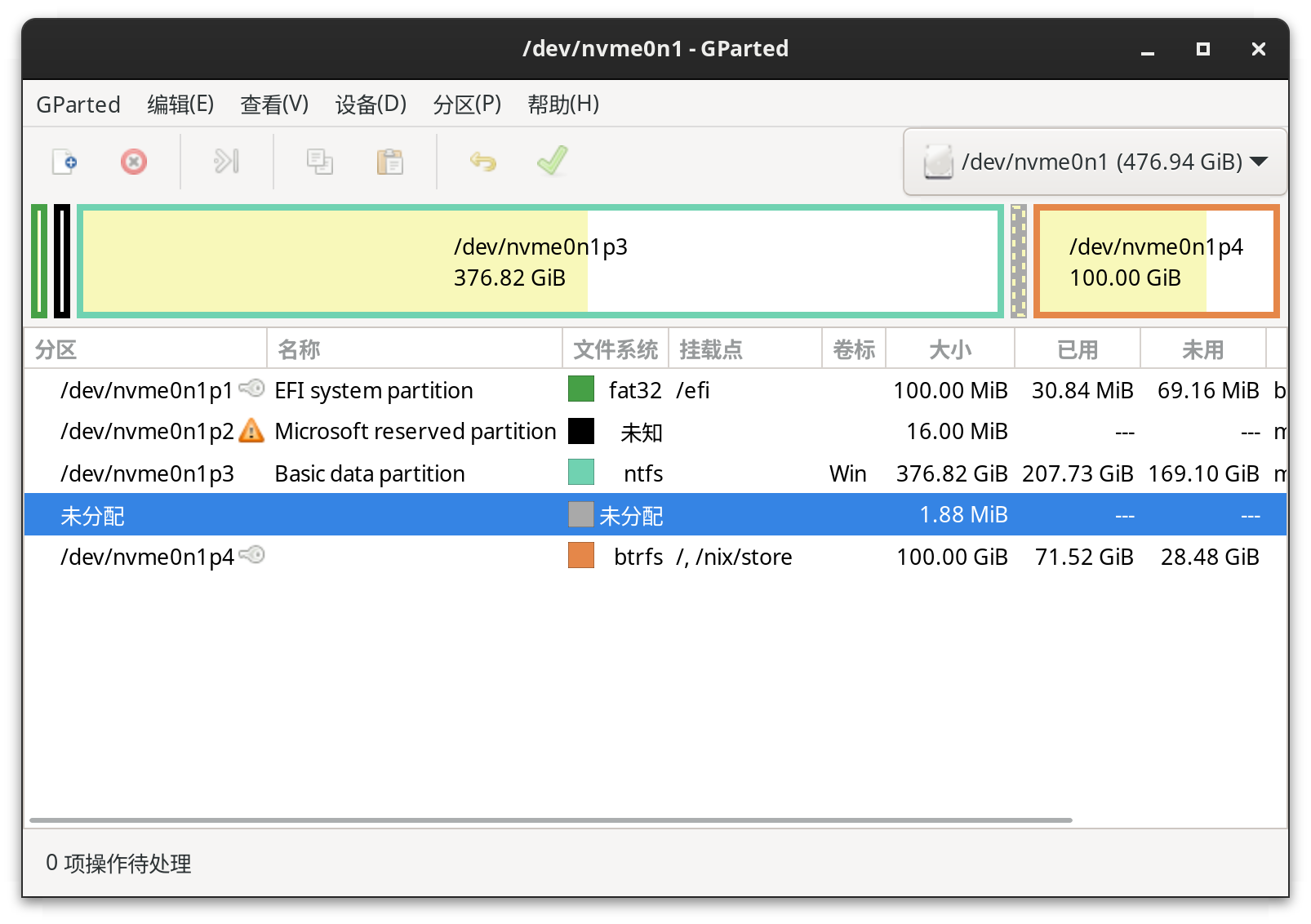This screenshot has height=924, width=1311.
Task: Click the gray unallocated color square
Action: (581, 514)
